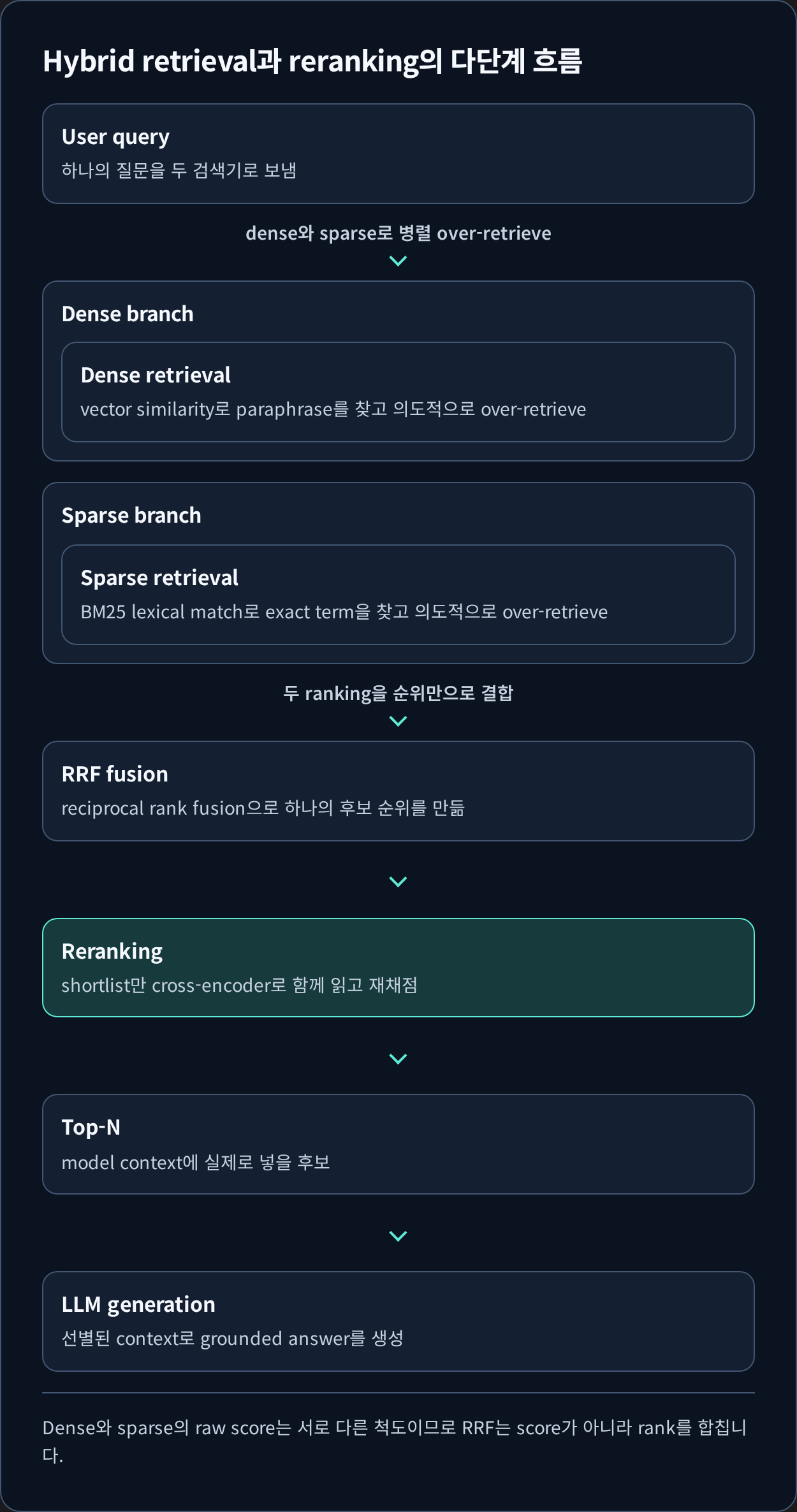
Task: Open the Dense retrieval inner card
Action: [398, 392]
